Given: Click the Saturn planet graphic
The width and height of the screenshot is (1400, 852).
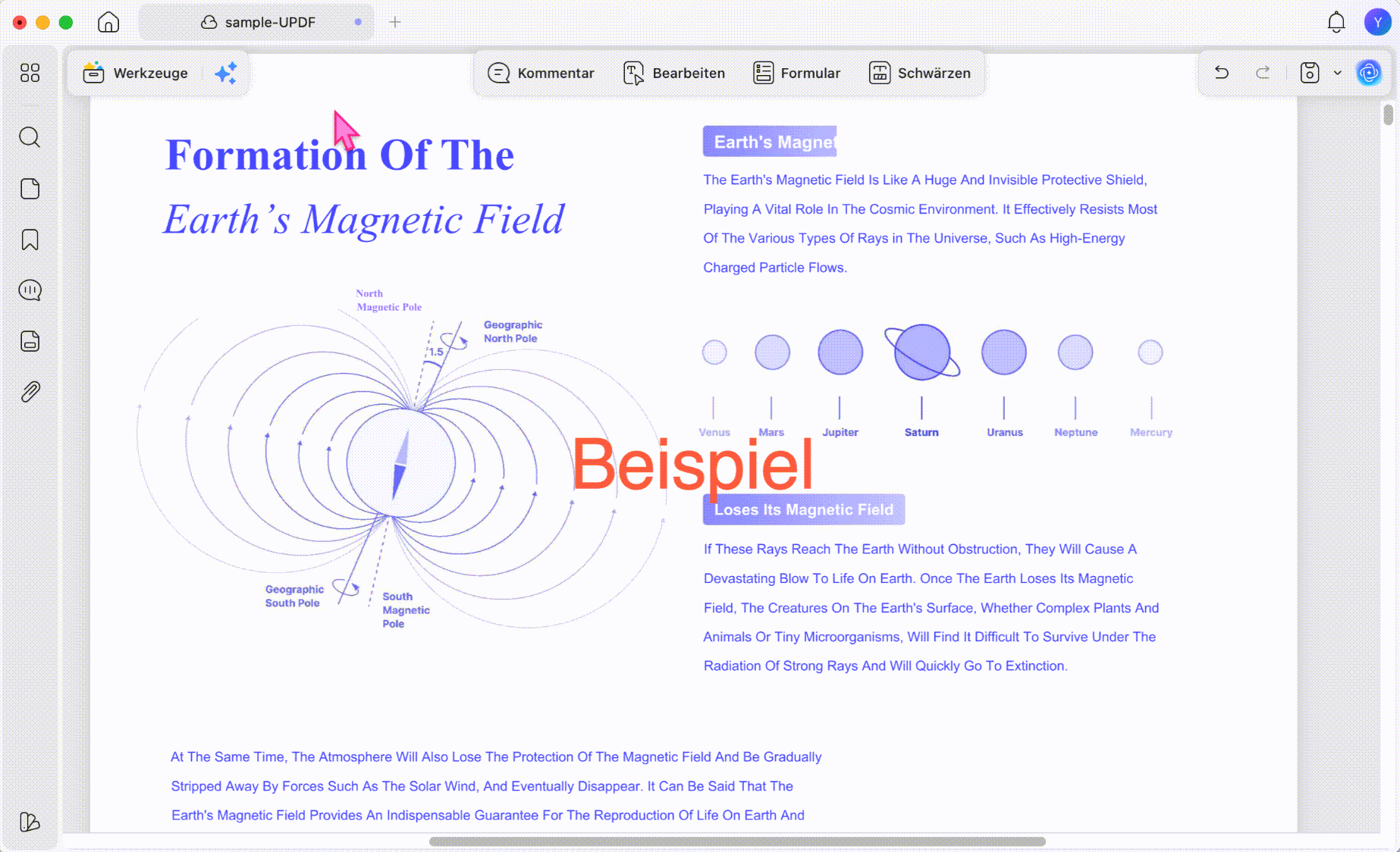Looking at the screenshot, I should [x=922, y=352].
